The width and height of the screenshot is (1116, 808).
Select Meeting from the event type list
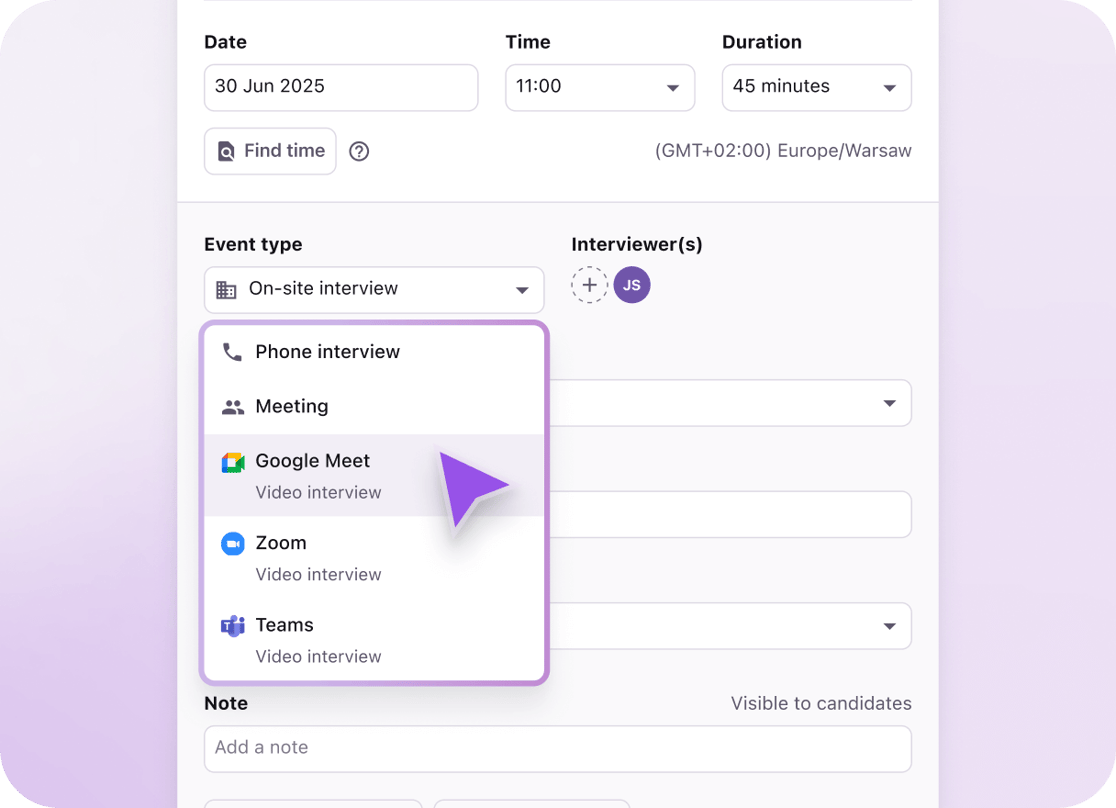pos(291,406)
